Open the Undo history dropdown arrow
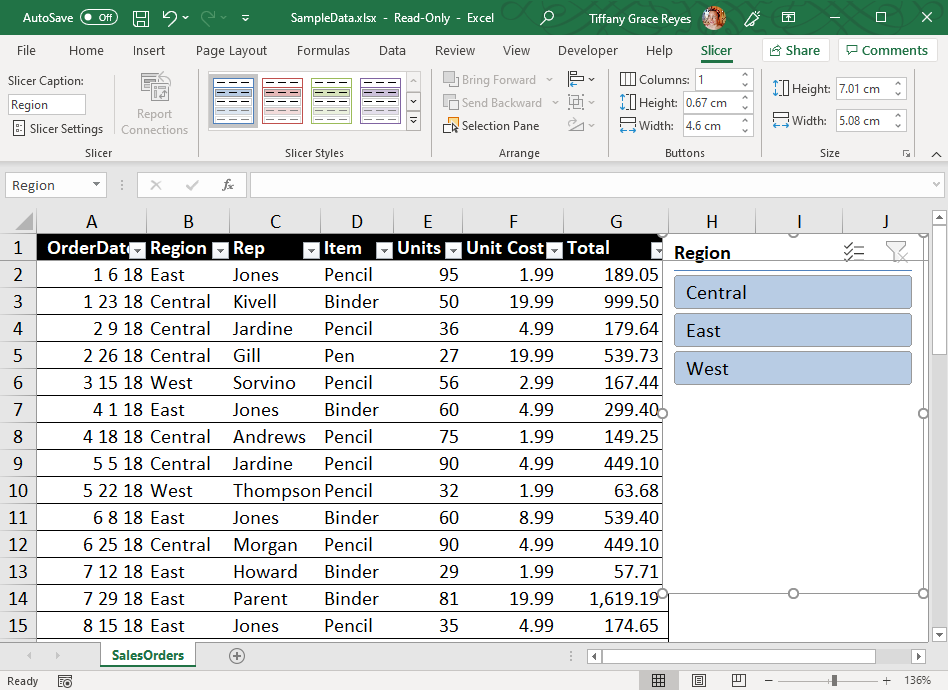 point(186,18)
